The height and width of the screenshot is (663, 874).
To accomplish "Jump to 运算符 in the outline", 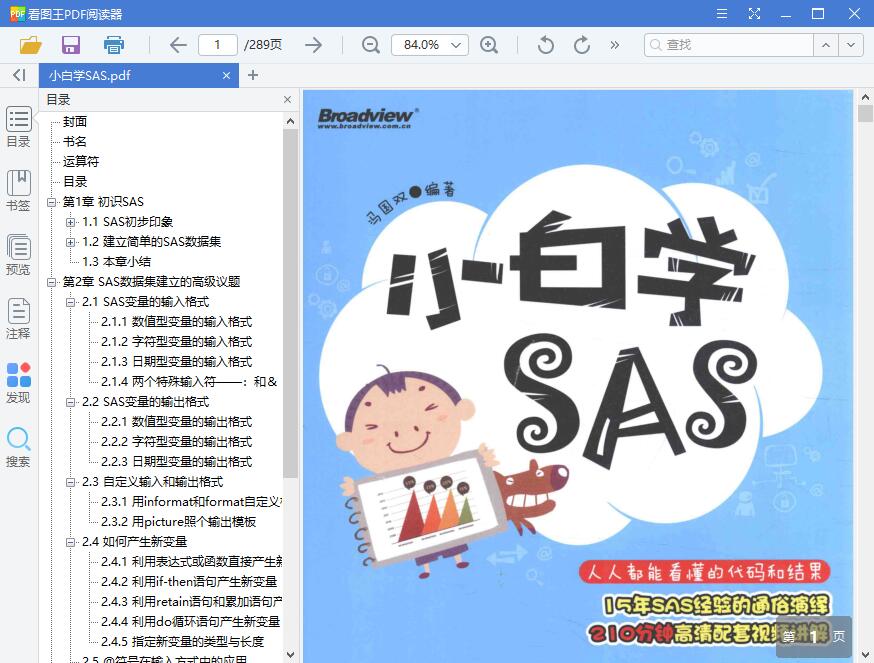I will coord(81,162).
